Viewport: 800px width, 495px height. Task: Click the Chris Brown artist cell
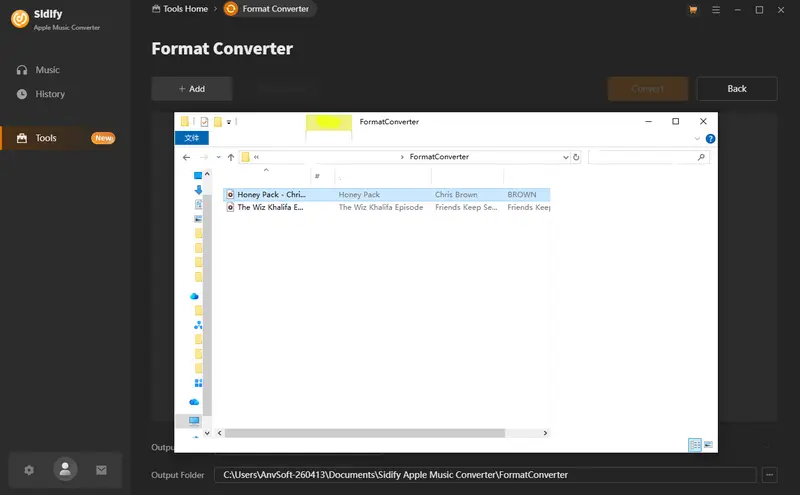click(456, 194)
